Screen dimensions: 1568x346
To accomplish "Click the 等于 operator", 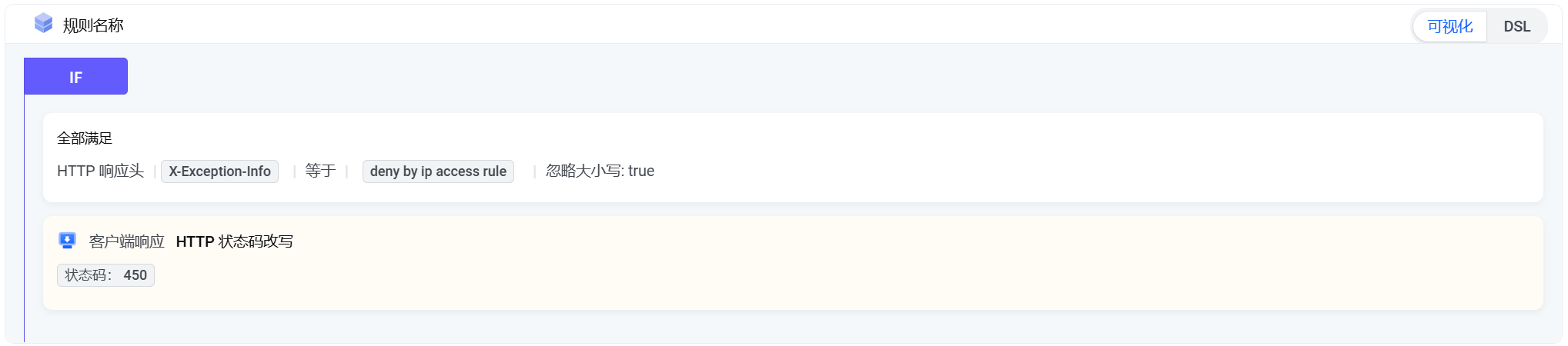I will [x=320, y=171].
